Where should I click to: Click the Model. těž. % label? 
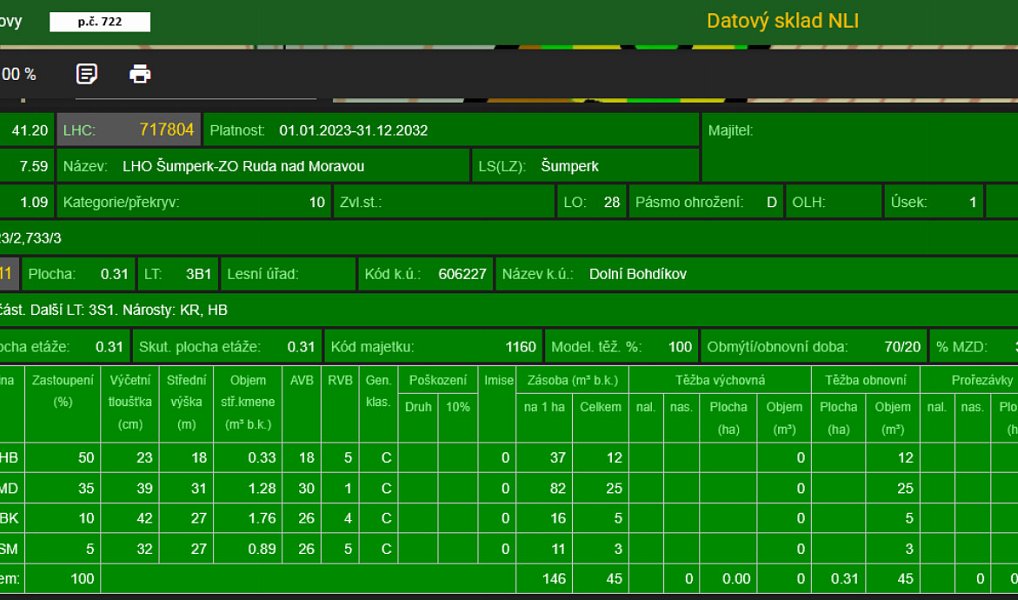596,347
